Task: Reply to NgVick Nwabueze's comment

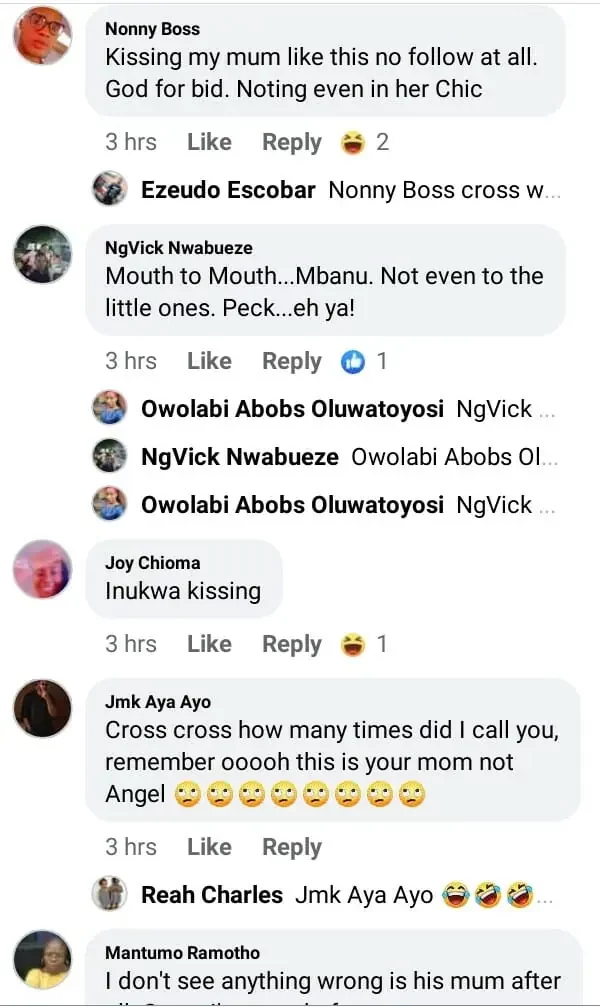Action: 291,362
